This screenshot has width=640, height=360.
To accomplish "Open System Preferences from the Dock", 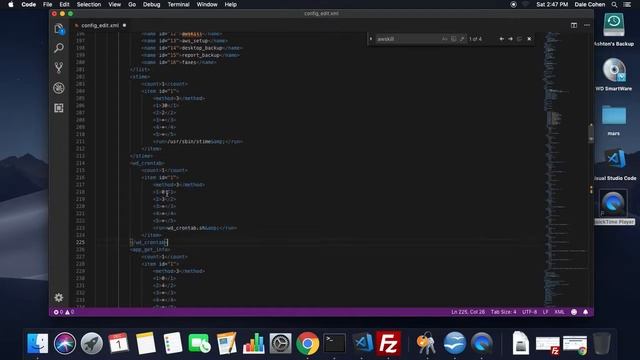I will (x=280, y=343).
